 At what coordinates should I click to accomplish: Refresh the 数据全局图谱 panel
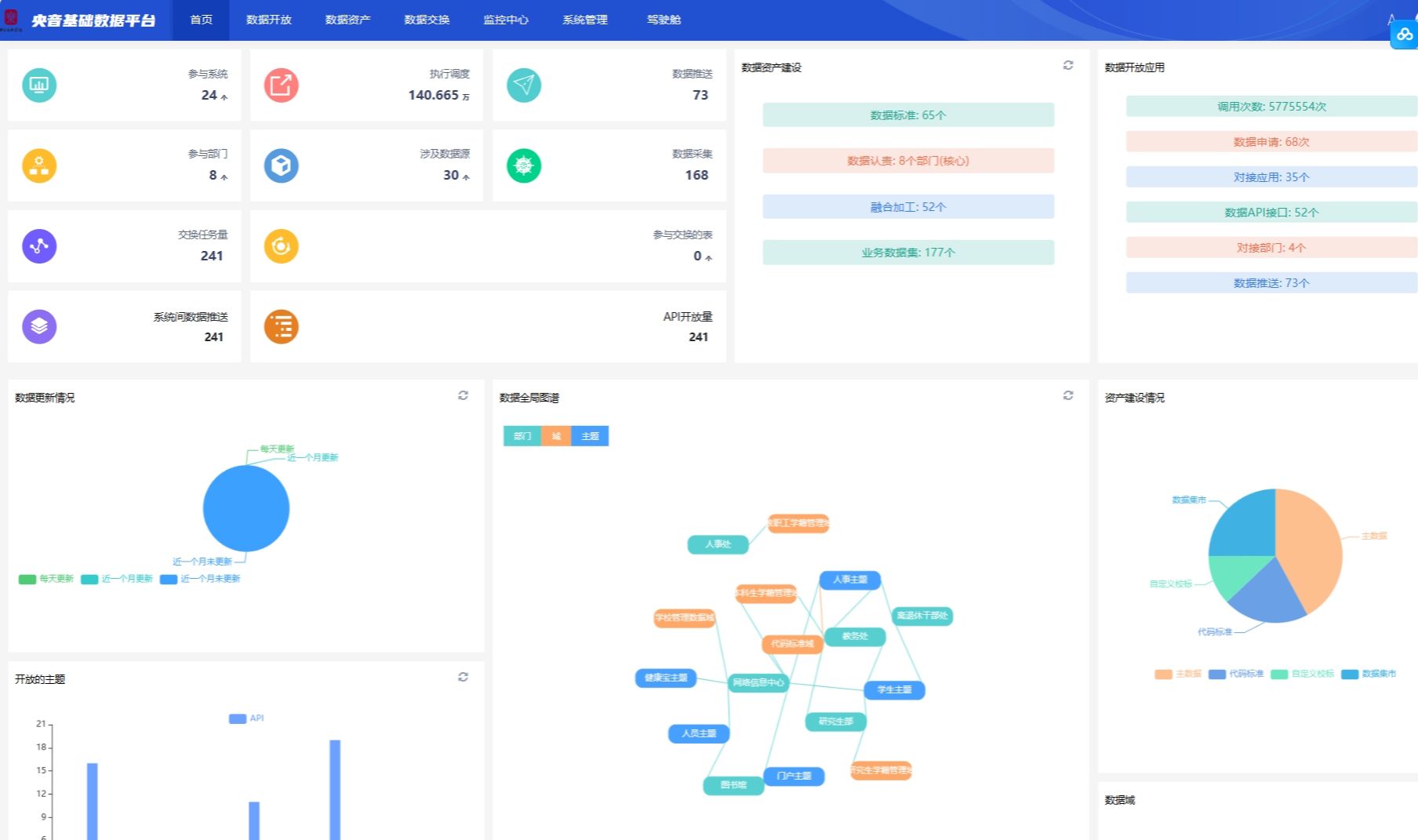(1067, 396)
